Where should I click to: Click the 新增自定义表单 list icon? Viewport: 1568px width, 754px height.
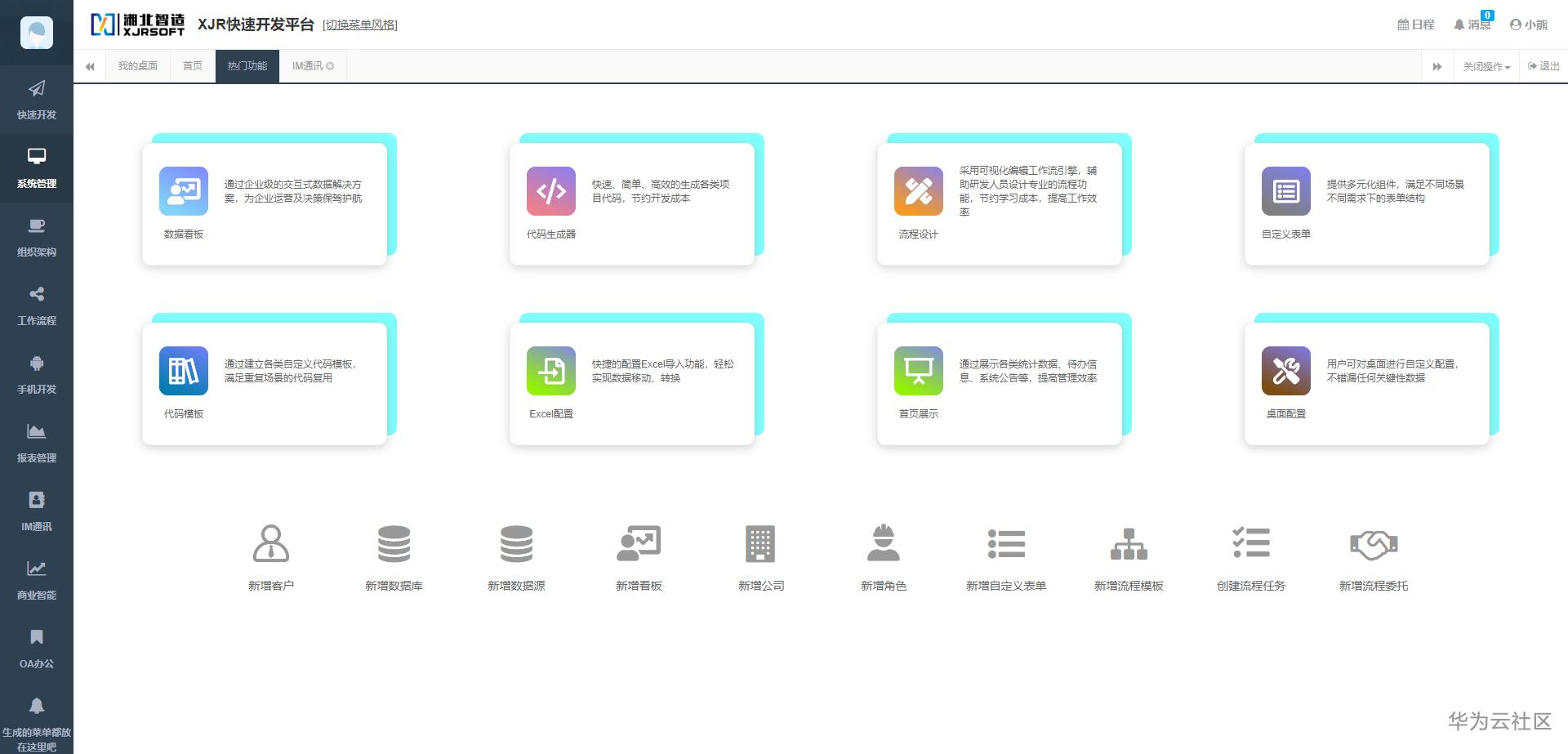click(1006, 544)
